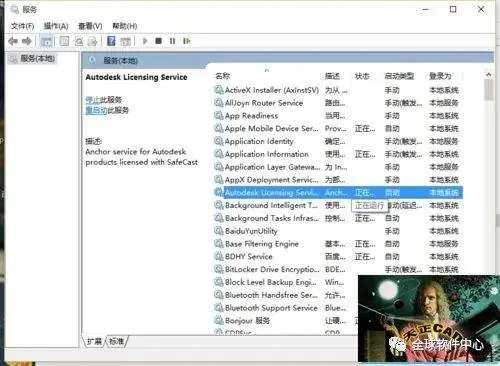Click the gear icon of Bluetooth Support Service

click(x=219, y=308)
